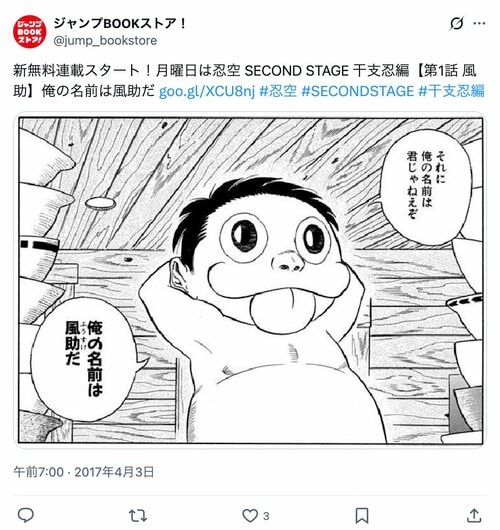Image resolution: width=500 pixels, height=530 pixels.
Task: Open the #SECONDSTAGE hashtag
Action: (x=357, y=91)
